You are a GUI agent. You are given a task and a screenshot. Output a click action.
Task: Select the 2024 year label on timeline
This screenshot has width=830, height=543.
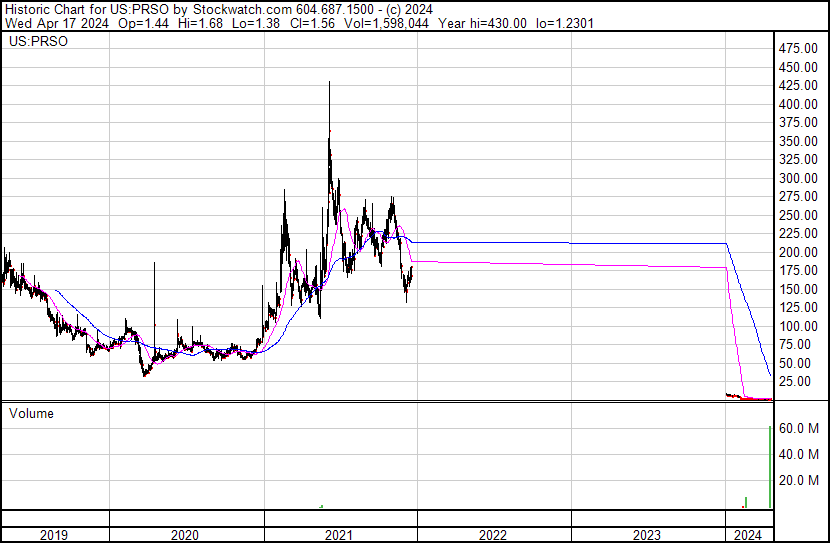(747, 535)
